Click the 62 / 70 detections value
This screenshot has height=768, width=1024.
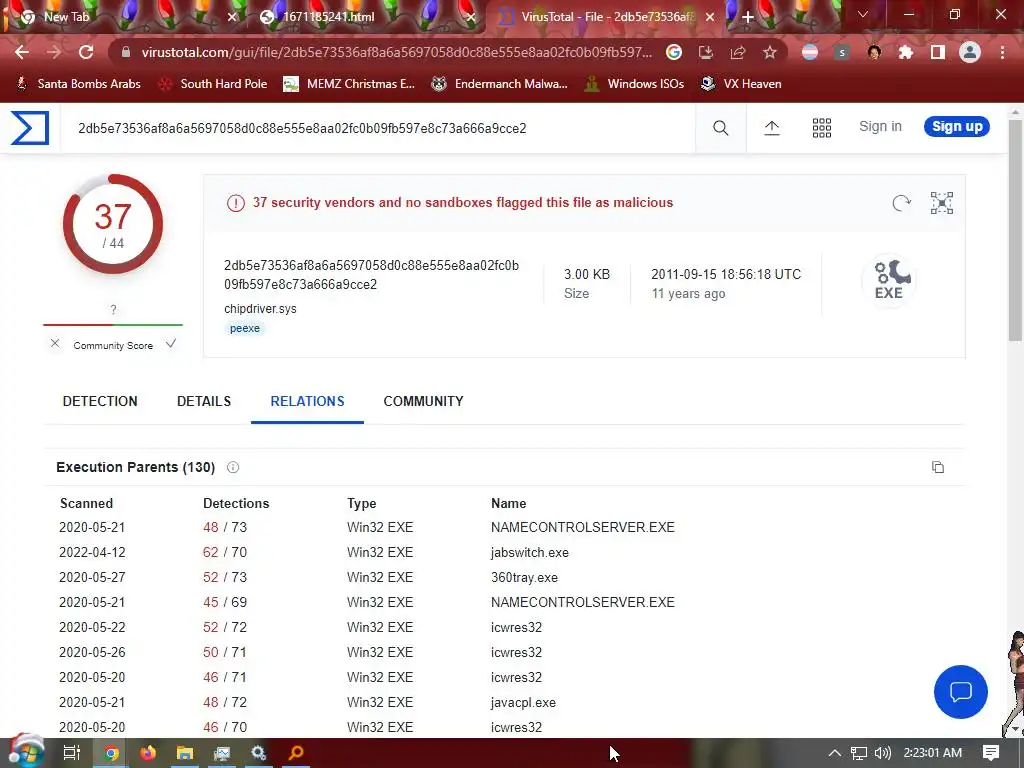pyautogui.click(x=225, y=552)
